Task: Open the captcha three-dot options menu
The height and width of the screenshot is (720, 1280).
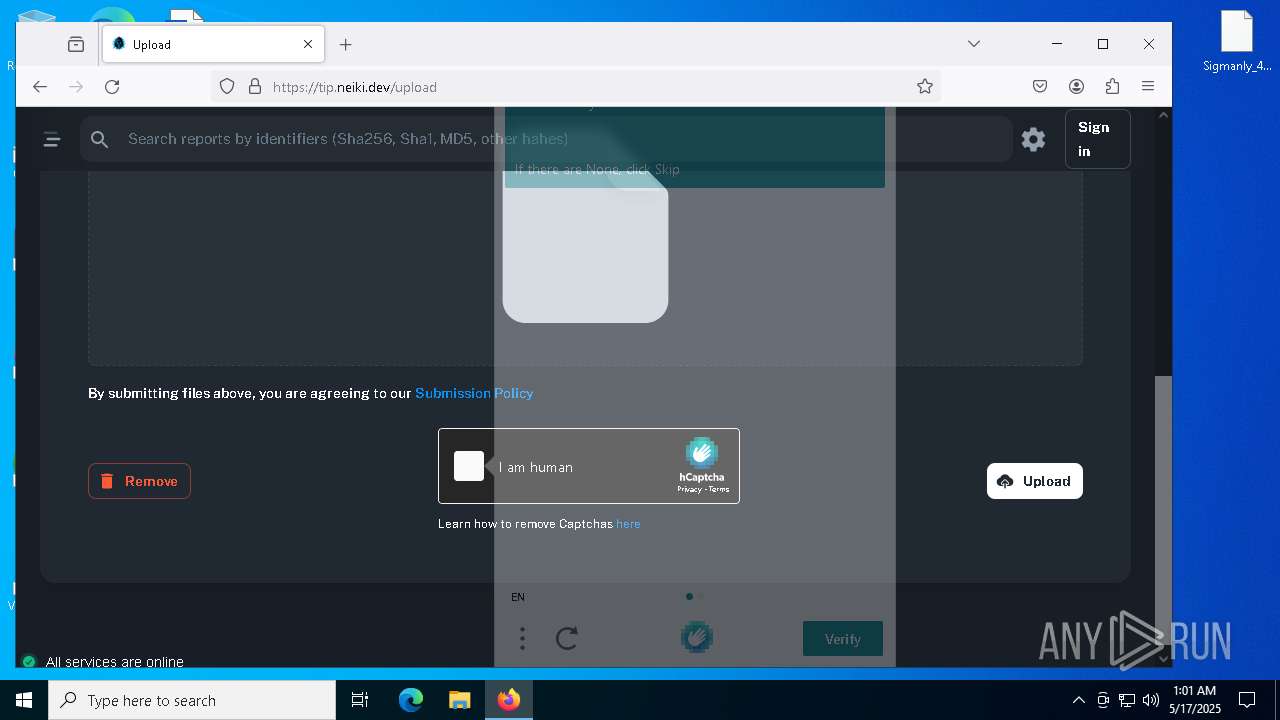Action: (522, 638)
